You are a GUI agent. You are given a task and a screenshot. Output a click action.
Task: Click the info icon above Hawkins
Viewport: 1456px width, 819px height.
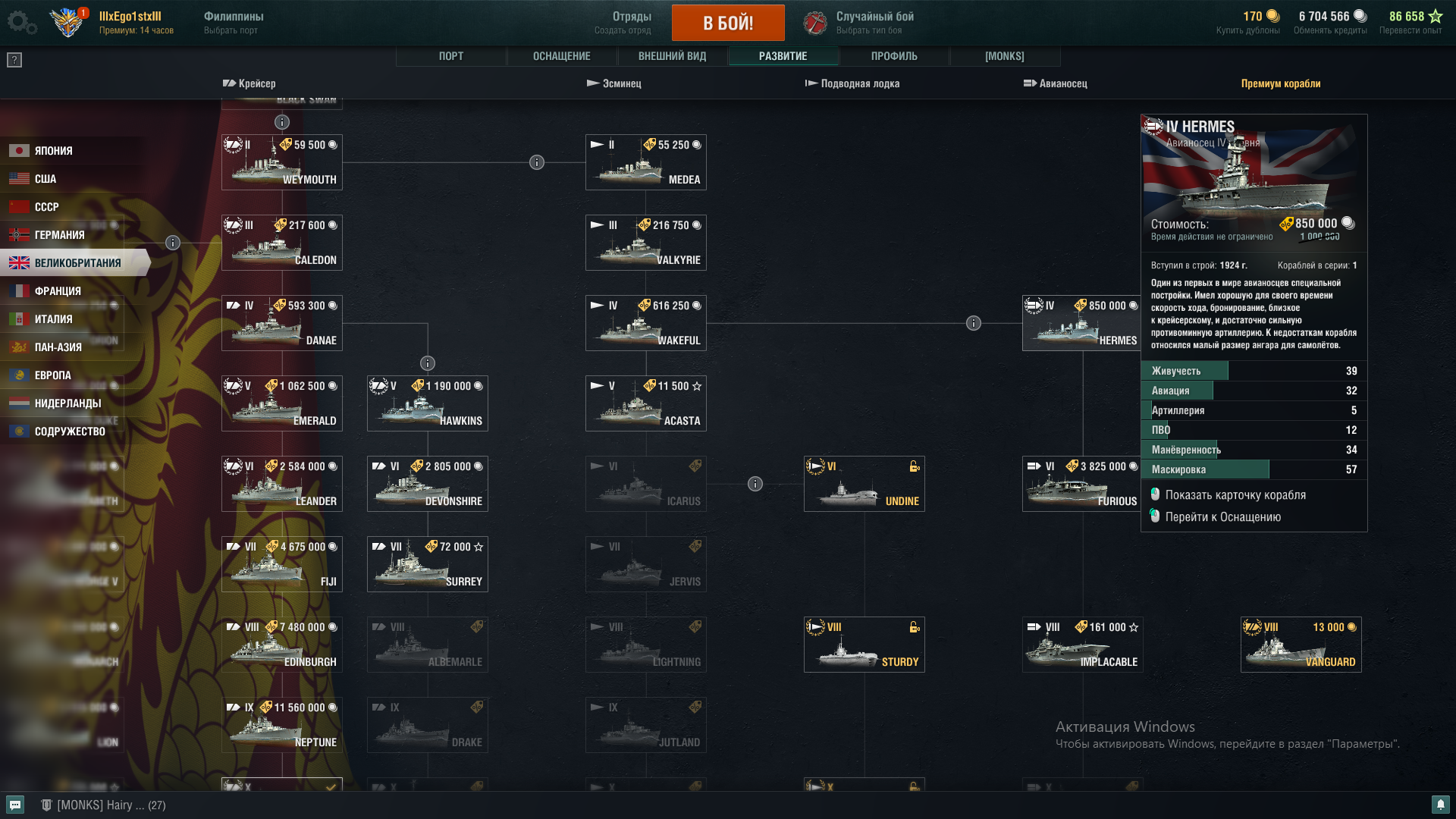point(428,363)
